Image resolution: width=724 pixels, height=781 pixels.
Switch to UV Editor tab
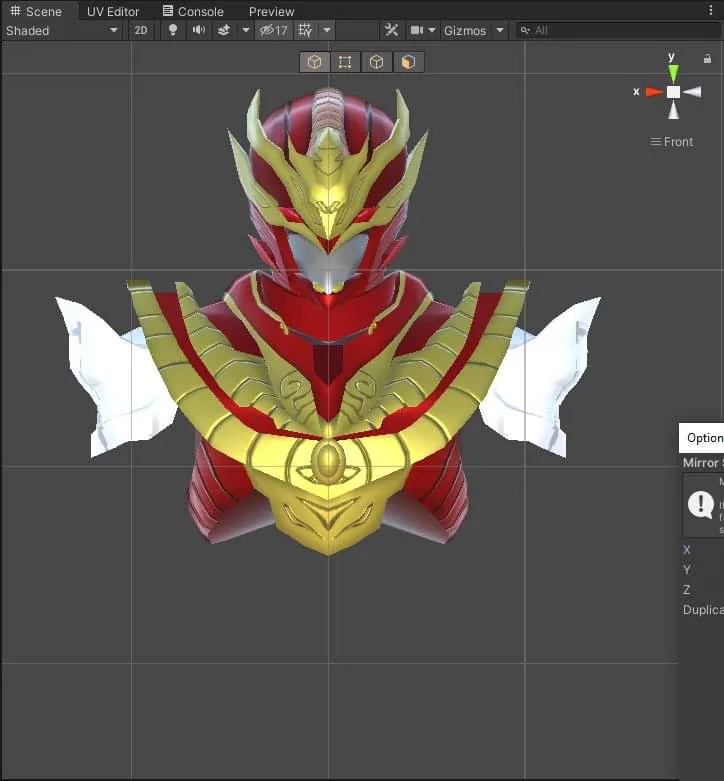113,11
